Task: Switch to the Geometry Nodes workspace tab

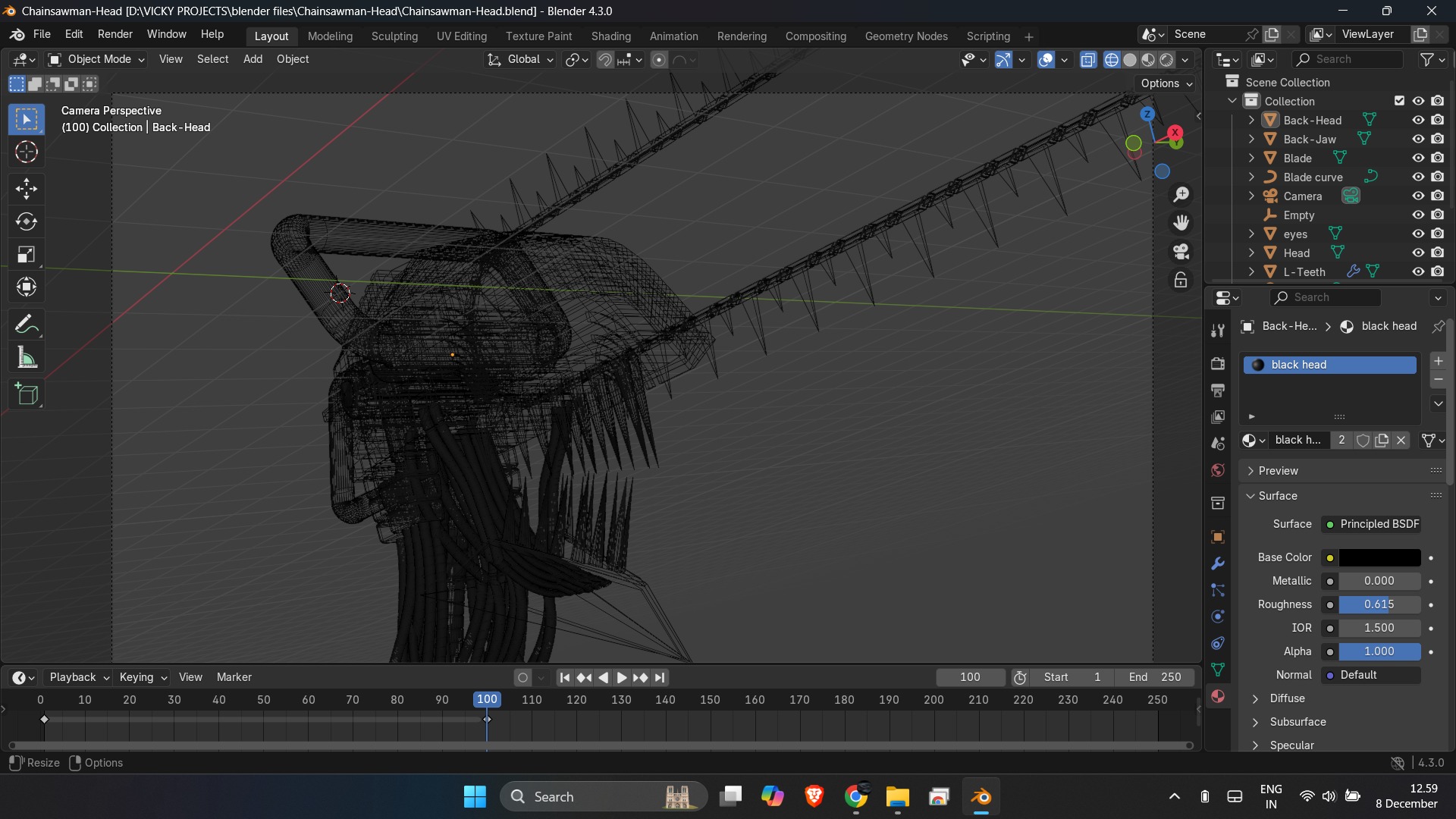Action: pyautogui.click(x=906, y=36)
